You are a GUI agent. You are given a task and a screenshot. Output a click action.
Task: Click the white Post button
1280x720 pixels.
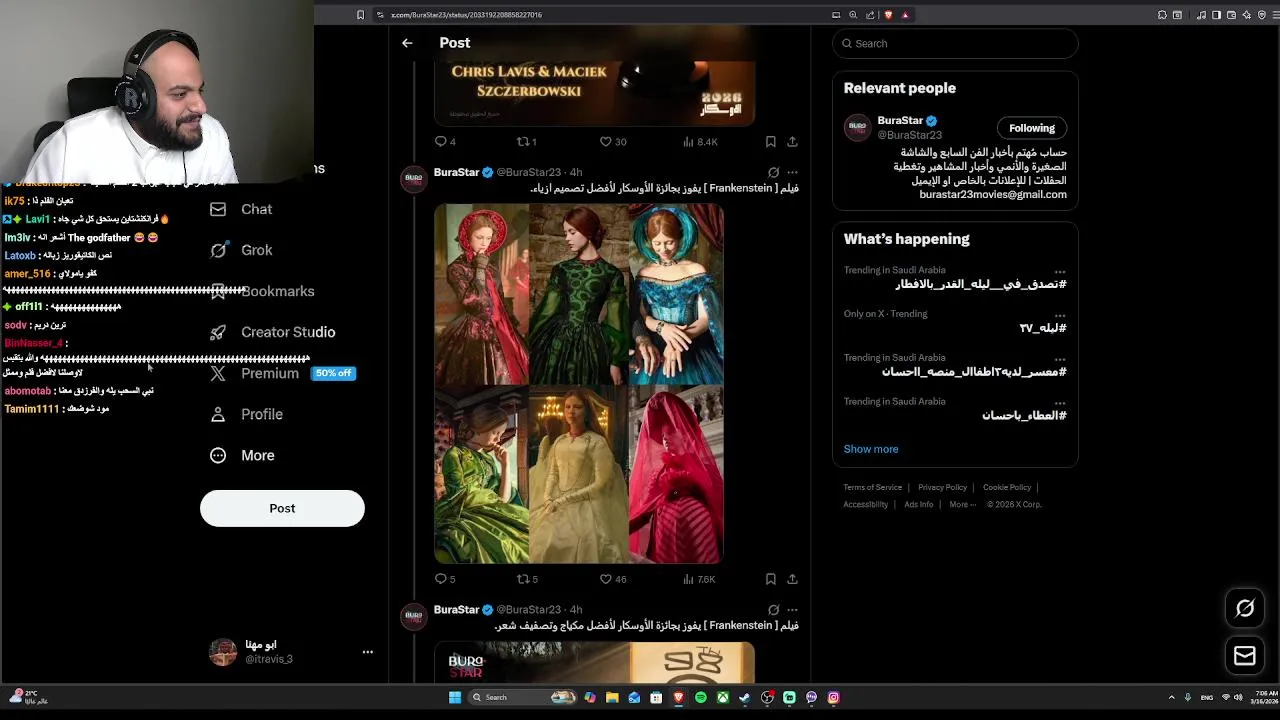pyautogui.click(x=282, y=508)
